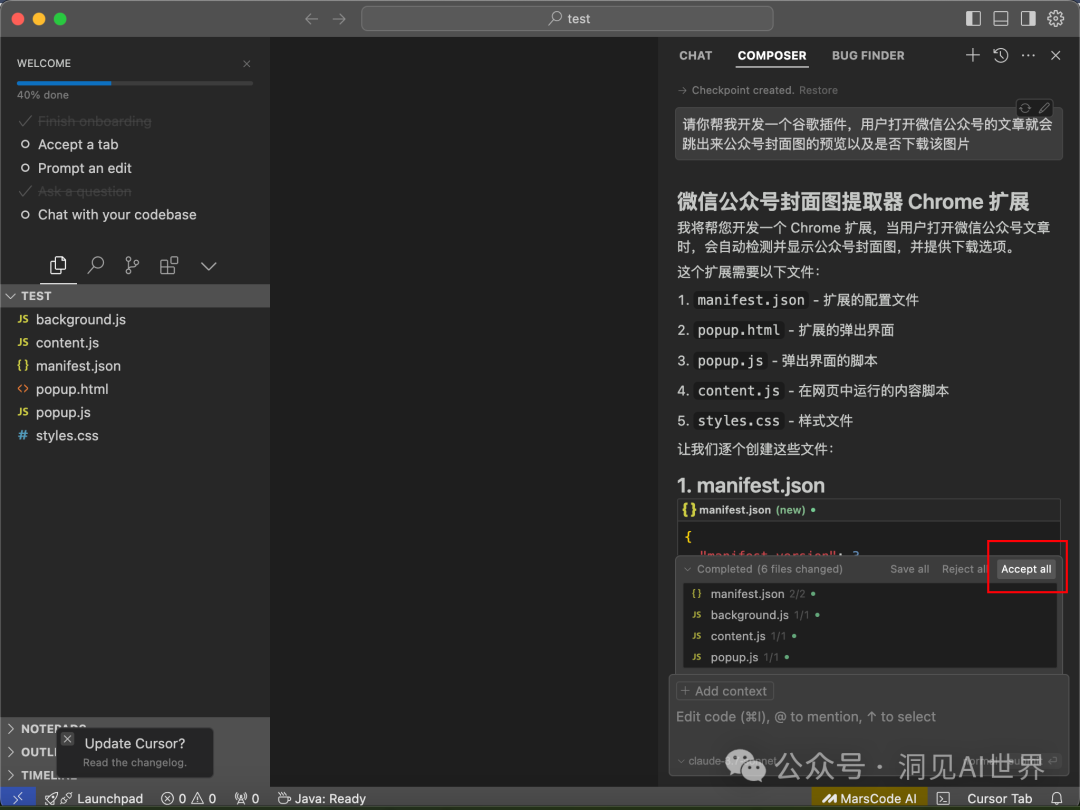The height and width of the screenshot is (810, 1080).
Task: Click the Restore checkpoint link
Action: point(818,90)
